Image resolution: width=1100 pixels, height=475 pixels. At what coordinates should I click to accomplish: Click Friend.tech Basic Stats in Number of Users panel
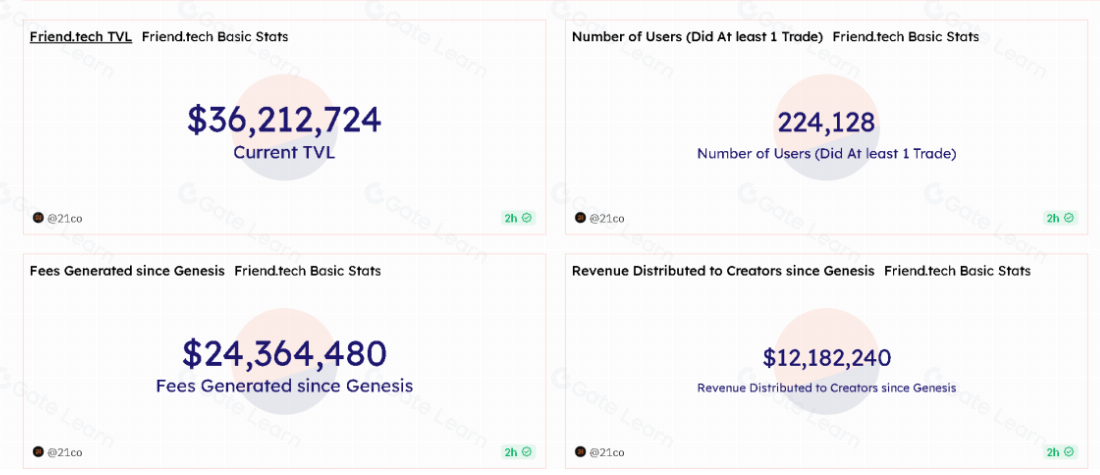[905, 37]
